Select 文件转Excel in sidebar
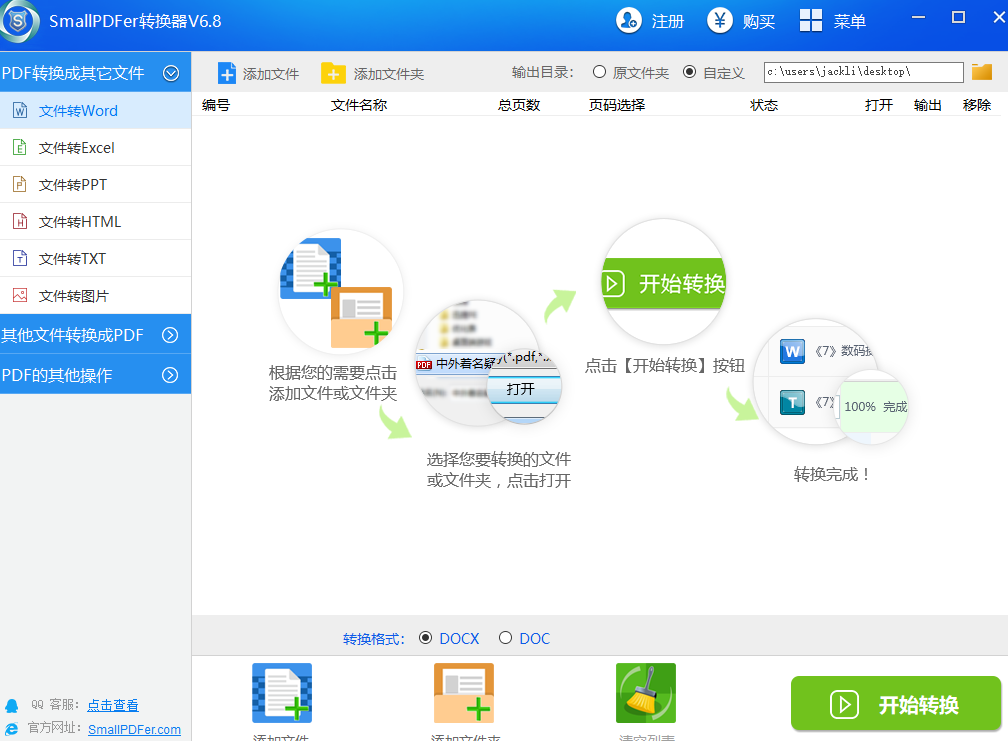 point(95,148)
